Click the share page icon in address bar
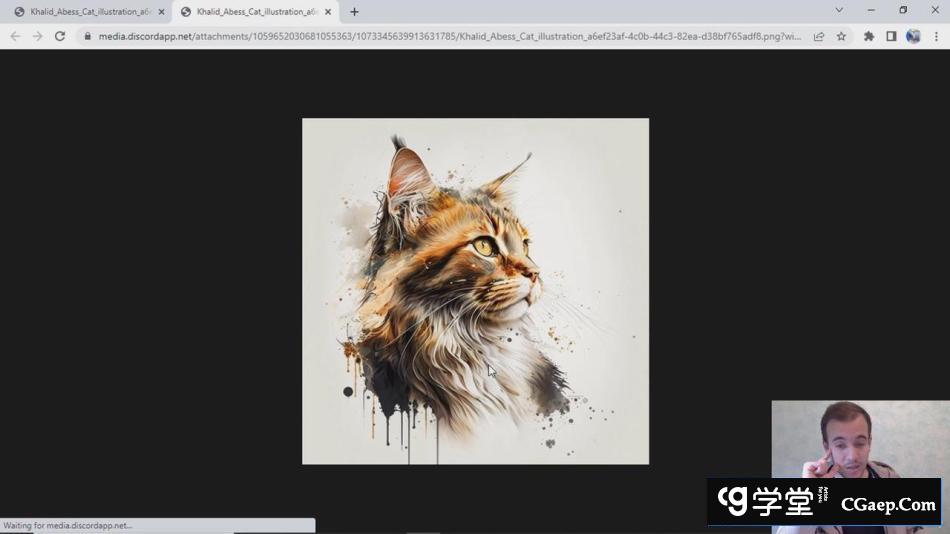This screenshot has width=950, height=534. coord(819,36)
